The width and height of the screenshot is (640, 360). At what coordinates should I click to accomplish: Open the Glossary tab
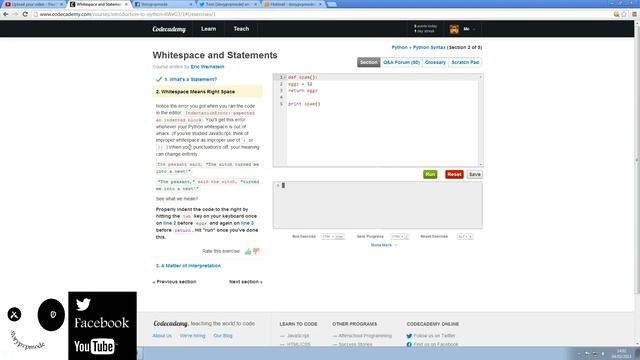point(435,62)
